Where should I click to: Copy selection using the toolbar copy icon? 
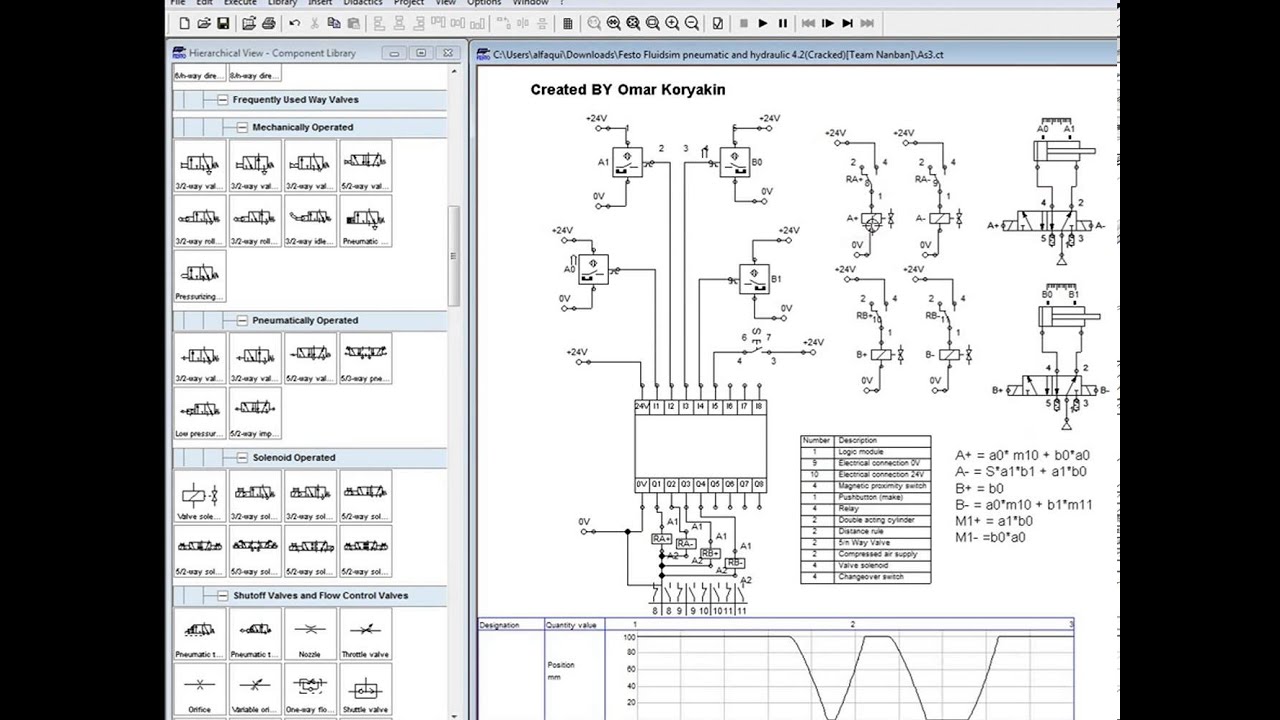point(334,23)
